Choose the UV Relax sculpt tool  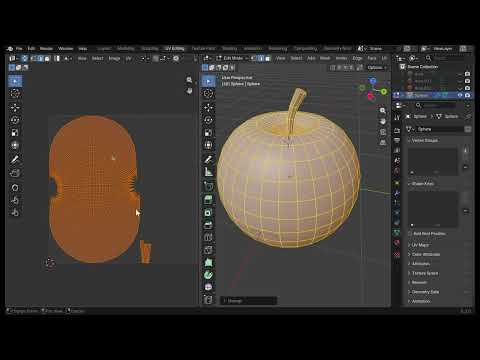point(15,200)
